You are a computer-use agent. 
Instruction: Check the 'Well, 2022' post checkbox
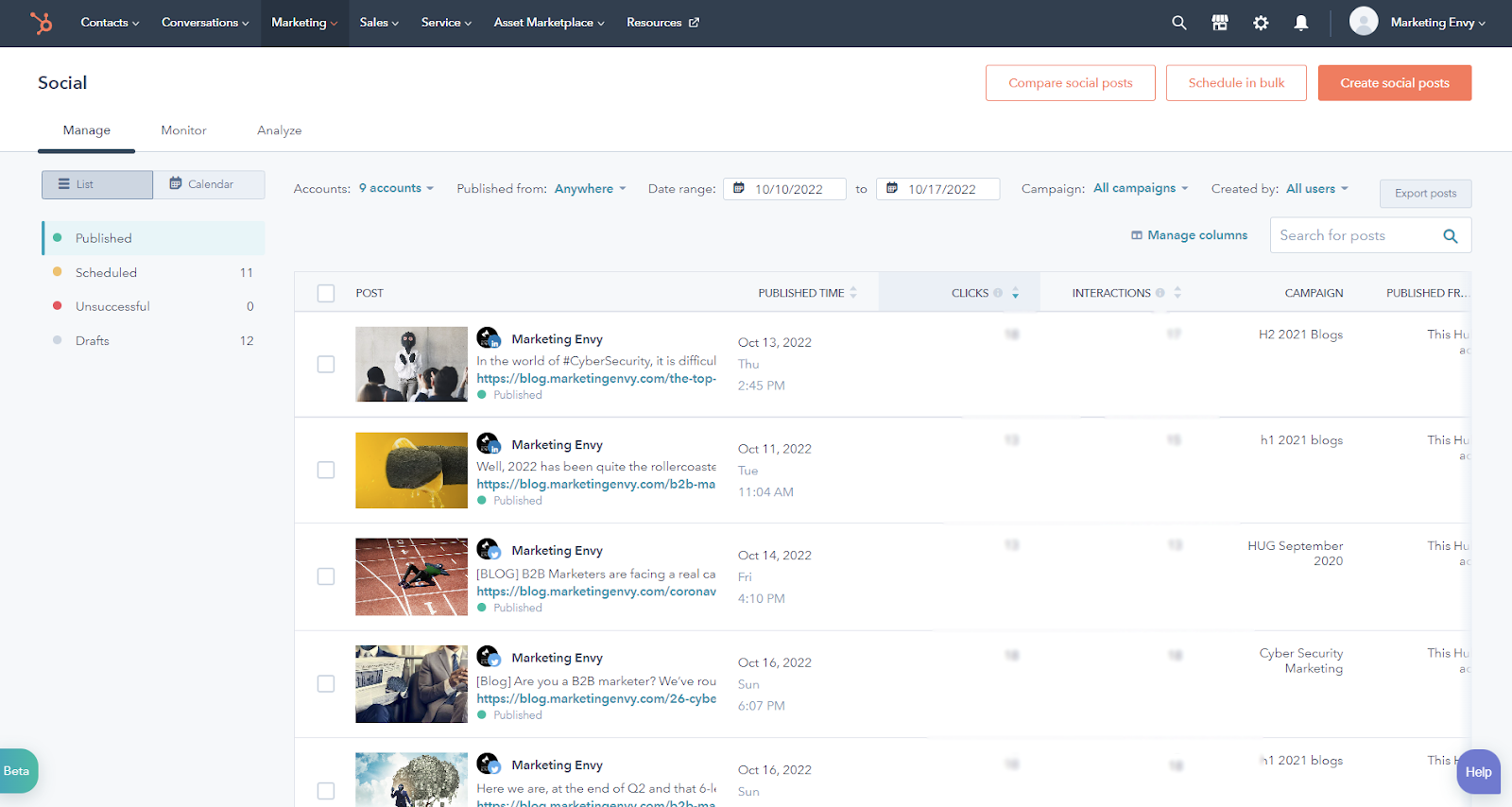point(326,470)
